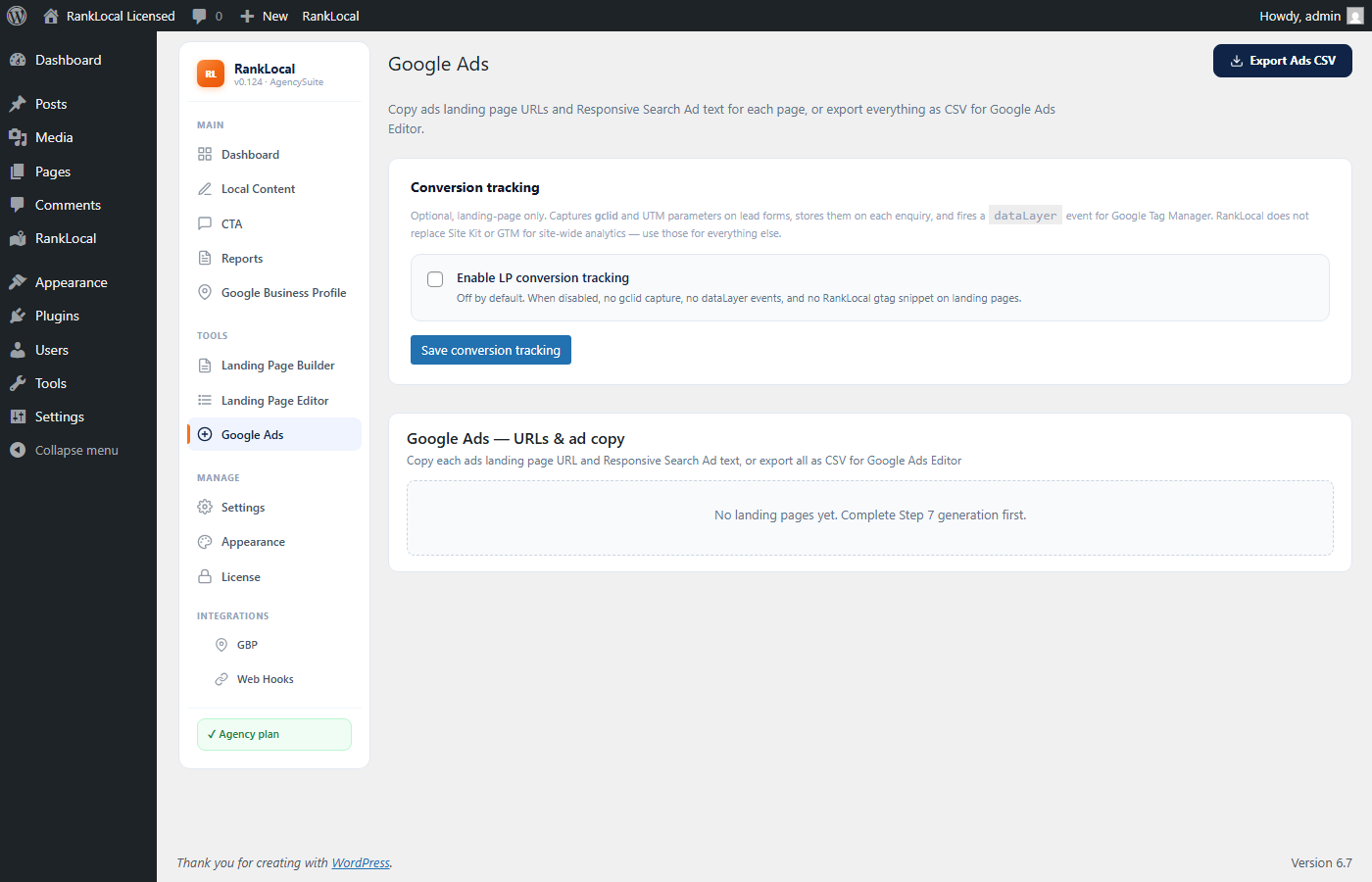1372x882 pixels.
Task: Click the plus icon beside New
Action: [247, 16]
